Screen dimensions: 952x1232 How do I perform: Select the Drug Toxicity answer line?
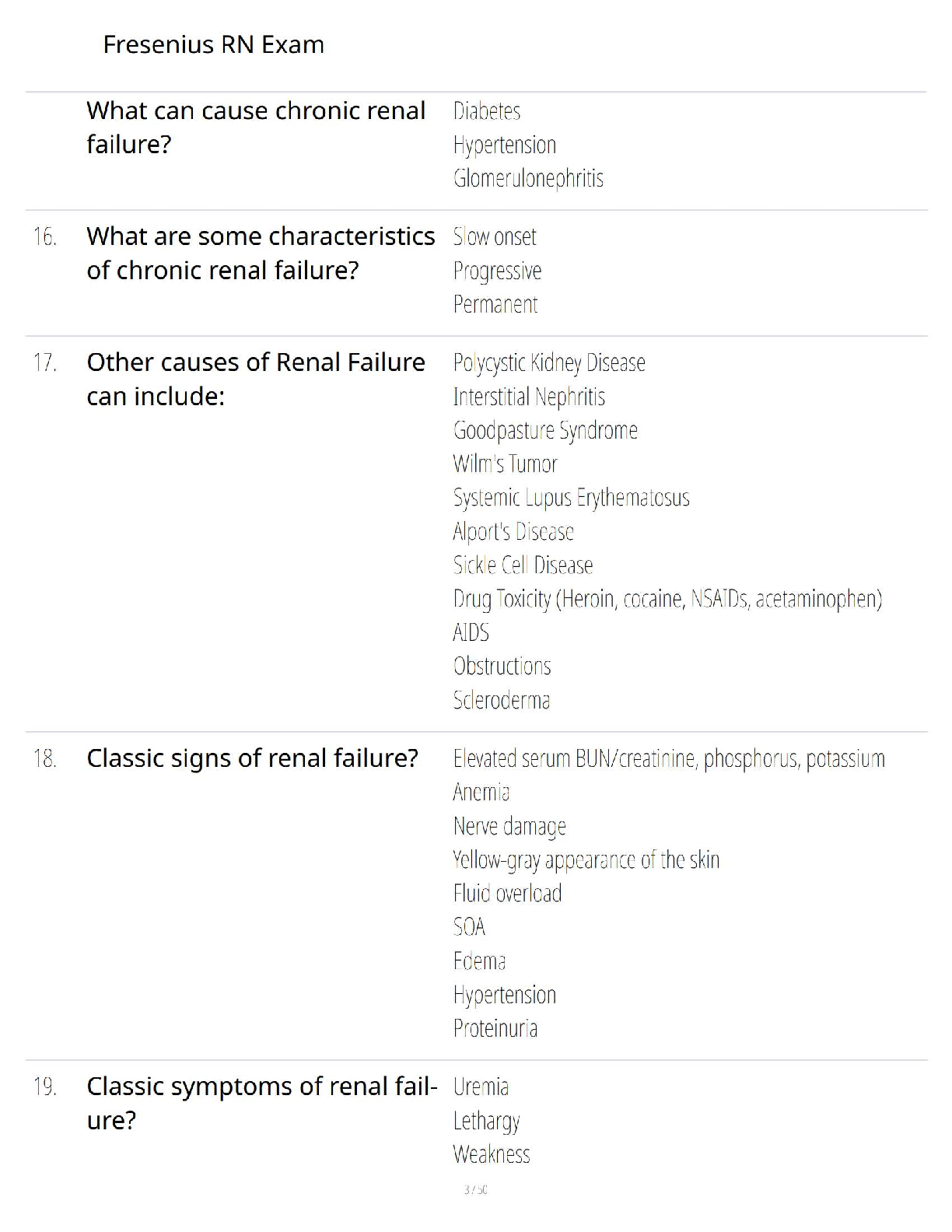coord(667,599)
